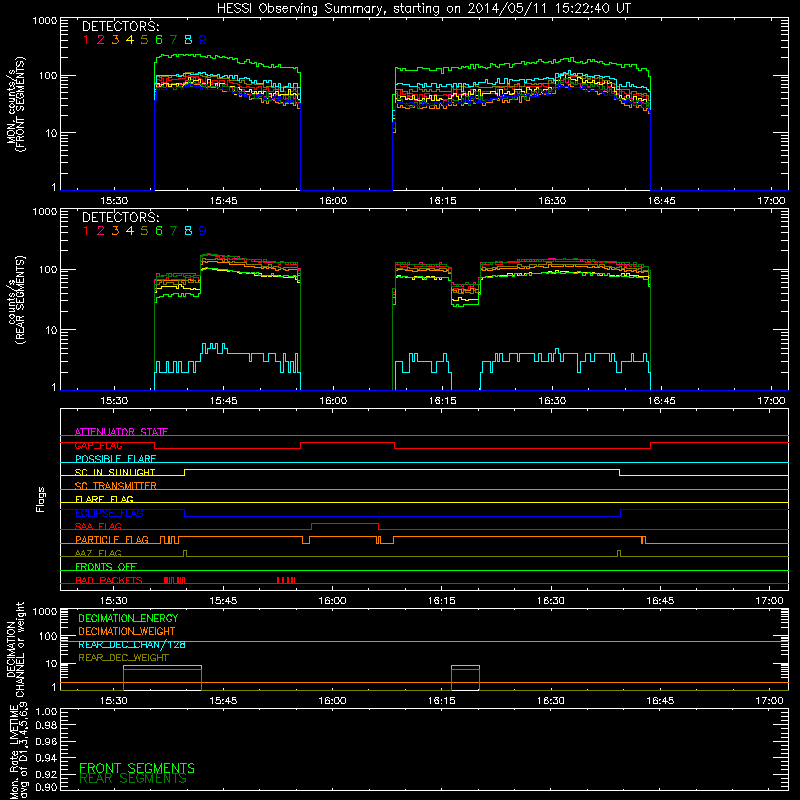Click the 17:00 tick under the decimation plot
The height and width of the screenshot is (800, 800).
click(x=769, y=701)
